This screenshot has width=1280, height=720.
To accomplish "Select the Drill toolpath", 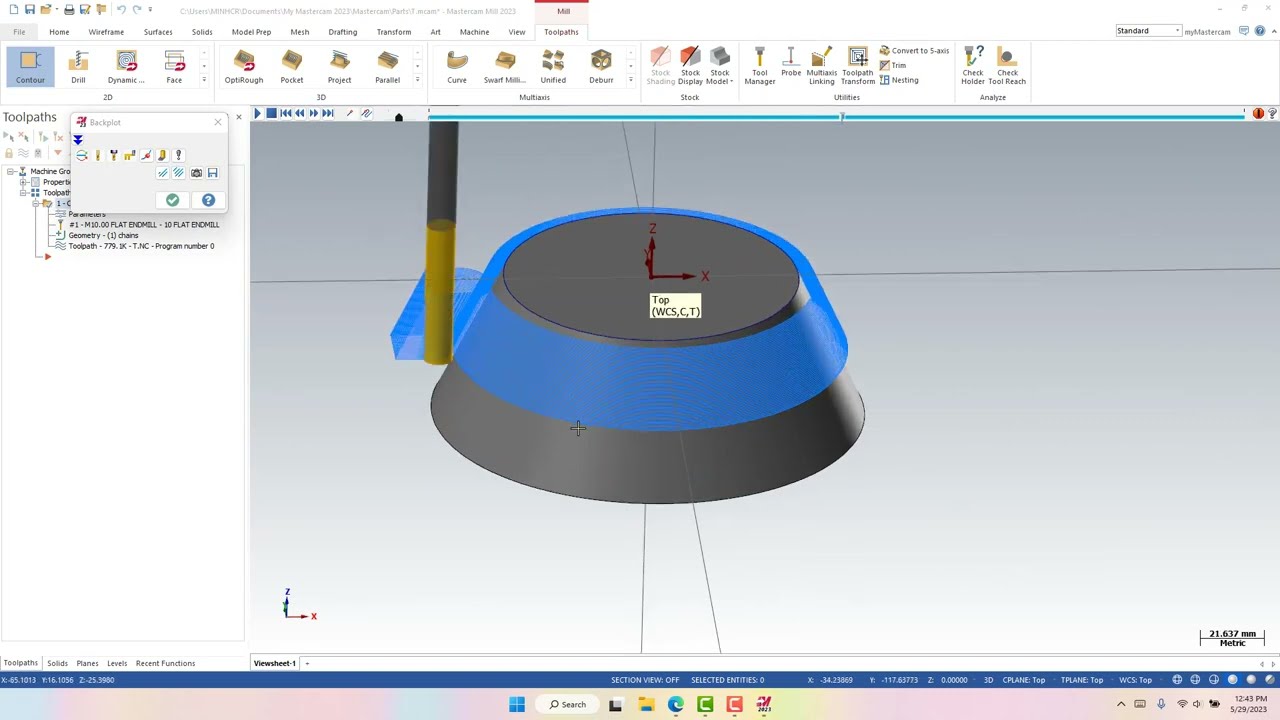I will [x=78, y=68].
